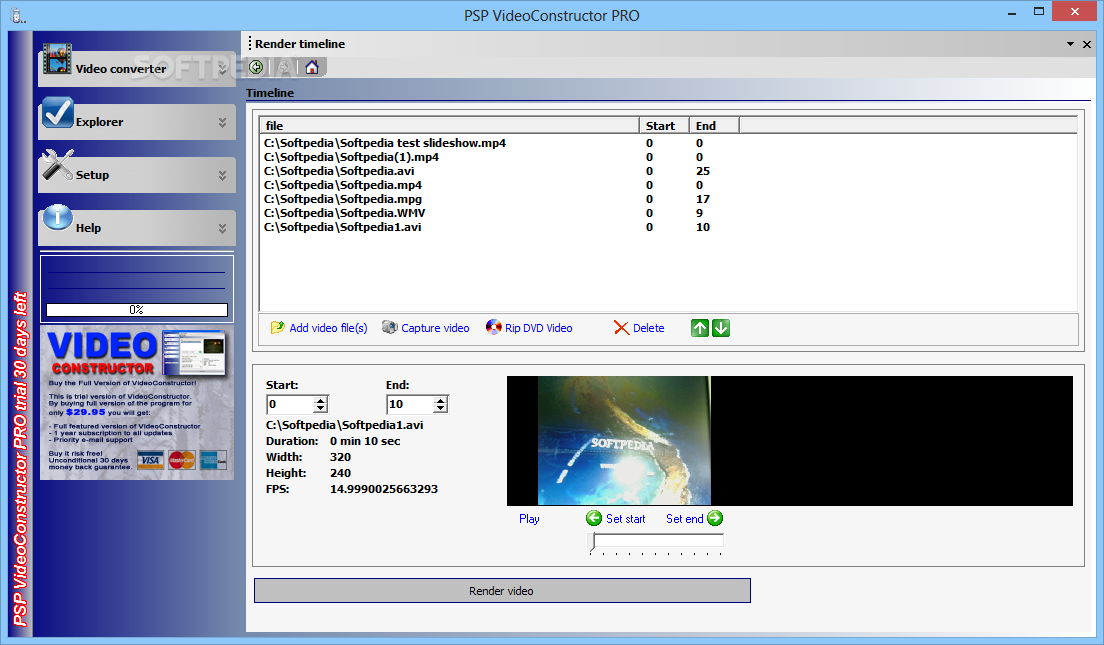Click Rip DVD Video link
The width and height of the screenshot is (1104, 645).
[539, 328]
